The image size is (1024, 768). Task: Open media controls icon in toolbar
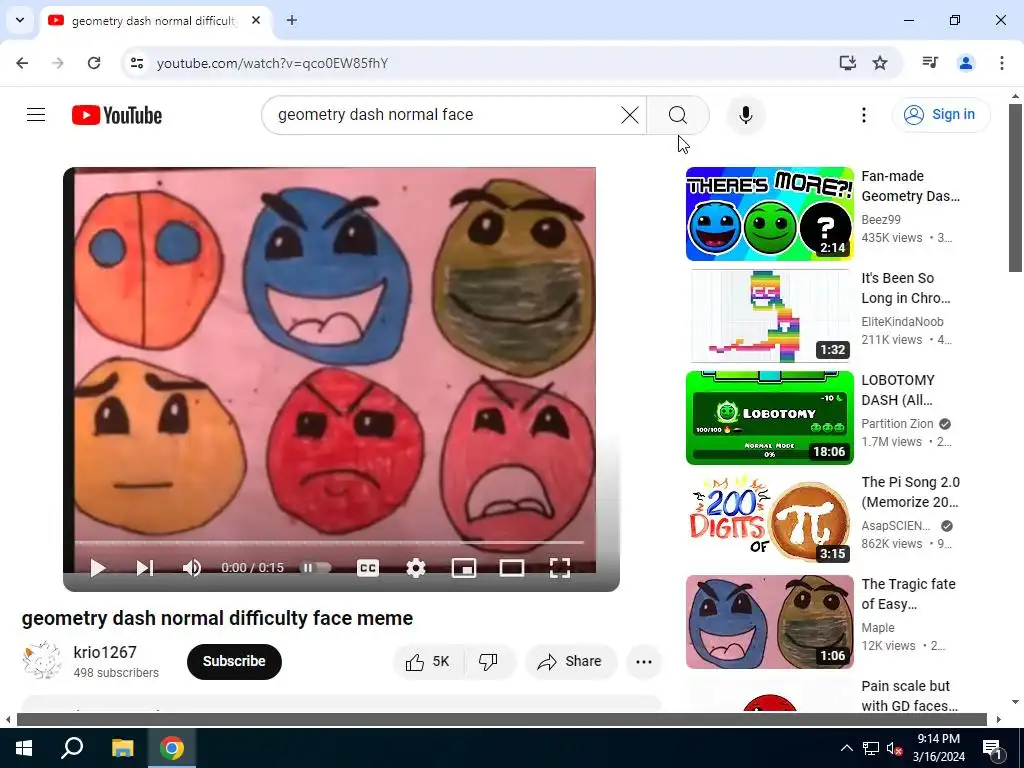930,63
